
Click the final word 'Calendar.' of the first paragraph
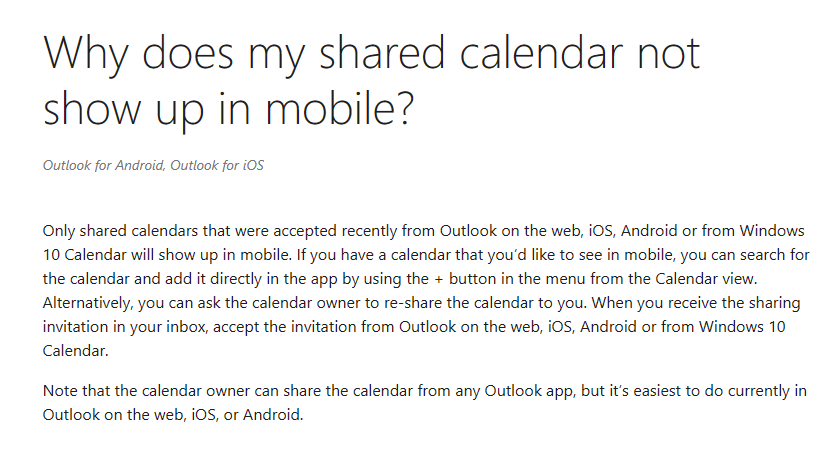point(75,351)
